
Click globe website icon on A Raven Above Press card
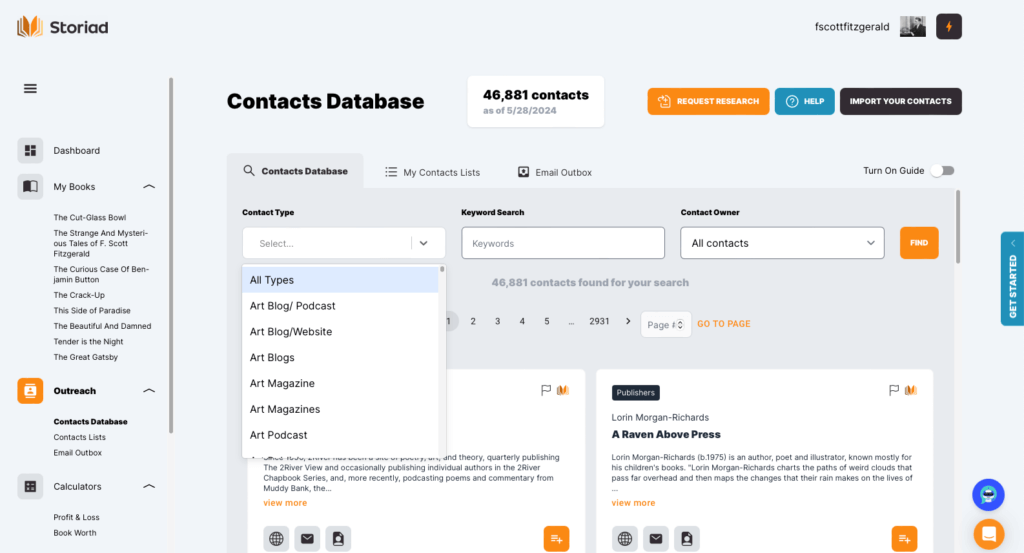[625, 539]
